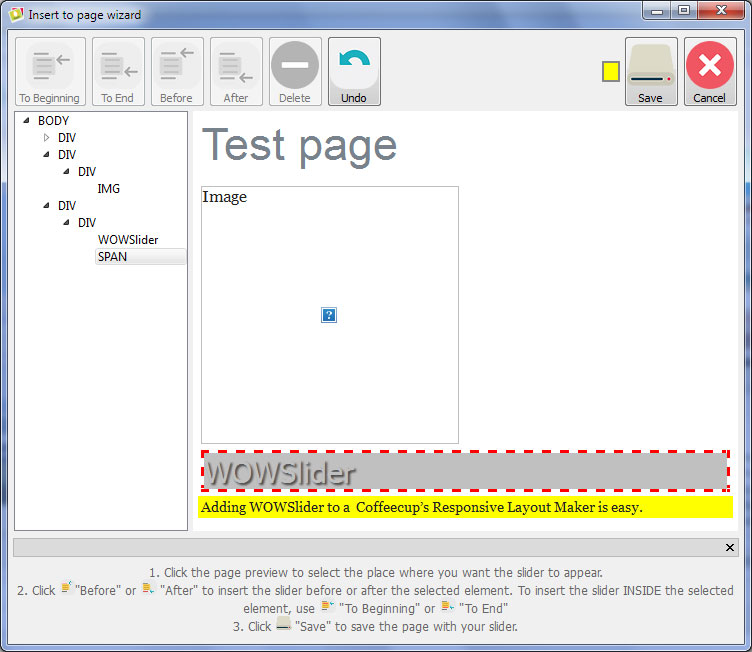Save the page with the slider
The height and width of the screenshot is (652, 752).
point(651,71)
